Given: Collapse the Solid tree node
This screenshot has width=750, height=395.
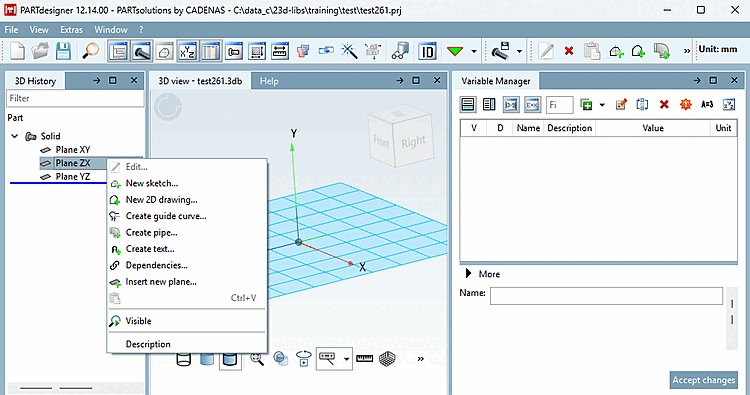Looking at the screenshot, I should (15, 136).
